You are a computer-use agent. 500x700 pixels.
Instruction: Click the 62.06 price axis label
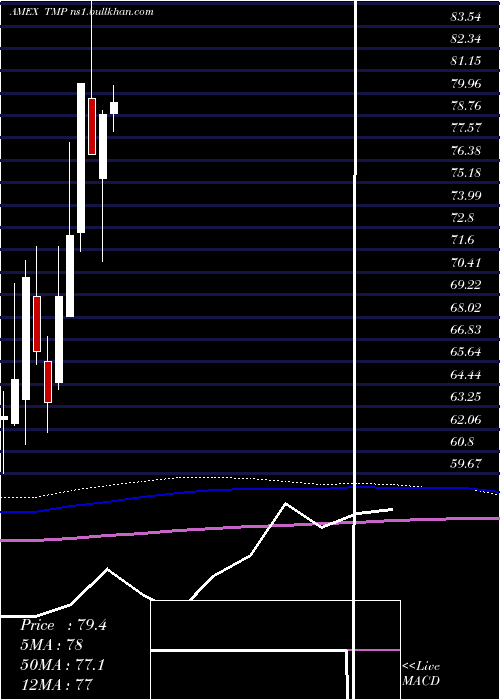[466, 420]
